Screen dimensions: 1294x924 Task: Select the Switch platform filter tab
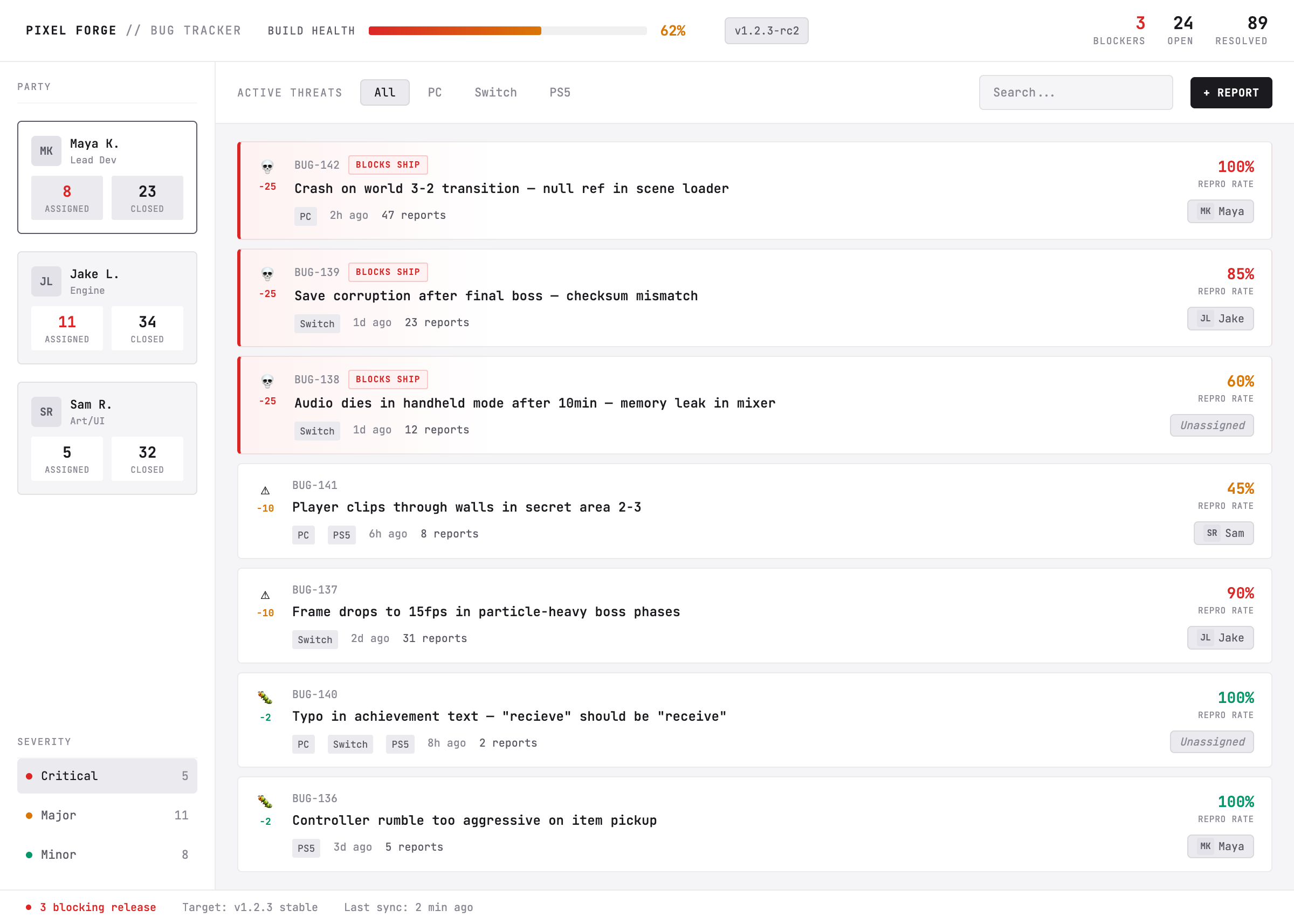(495, 92)
